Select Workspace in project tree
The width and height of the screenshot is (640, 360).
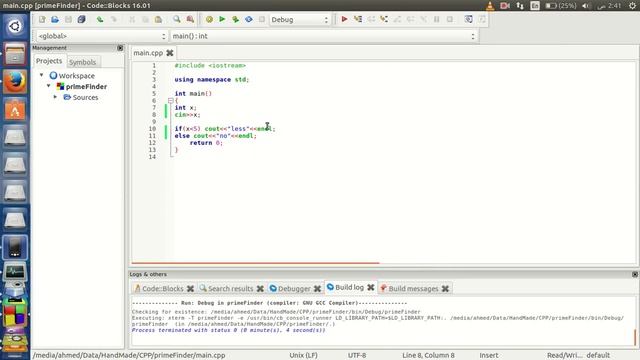pyautogui.click(x=76, y=76)
